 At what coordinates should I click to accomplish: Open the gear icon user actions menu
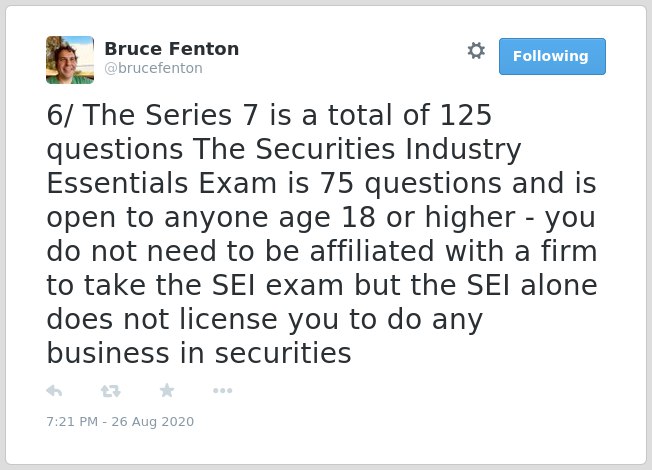[x=476, y=51]
